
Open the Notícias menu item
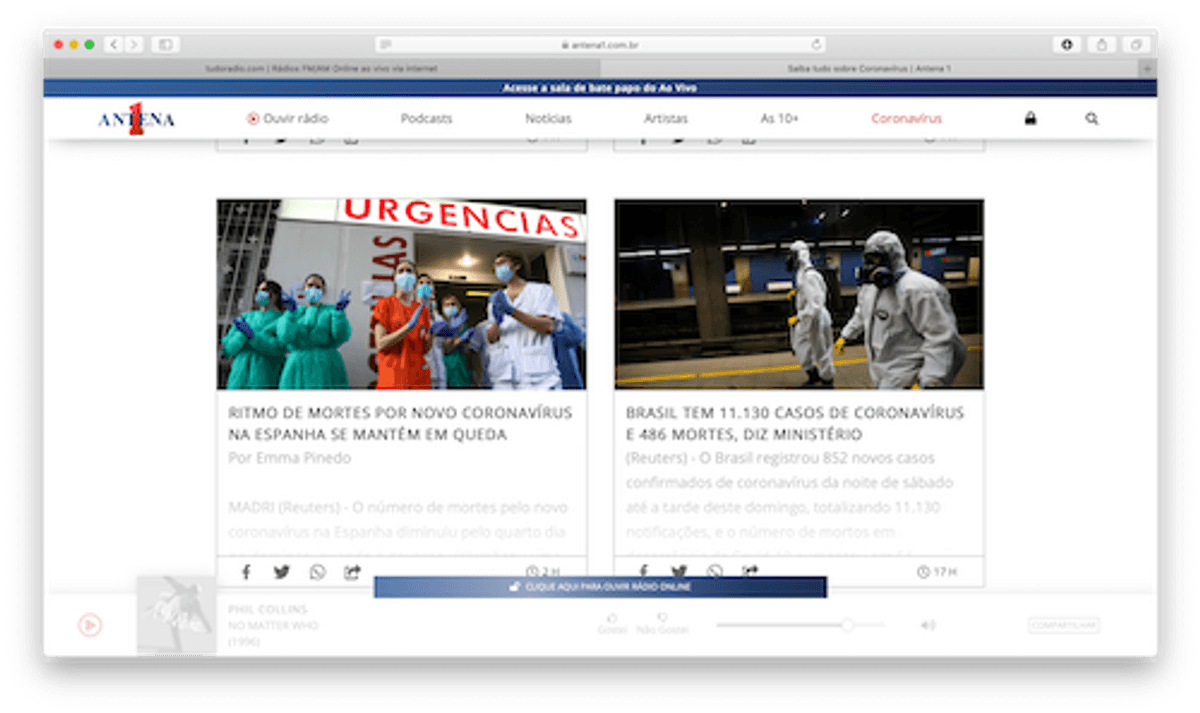(548, 118)
